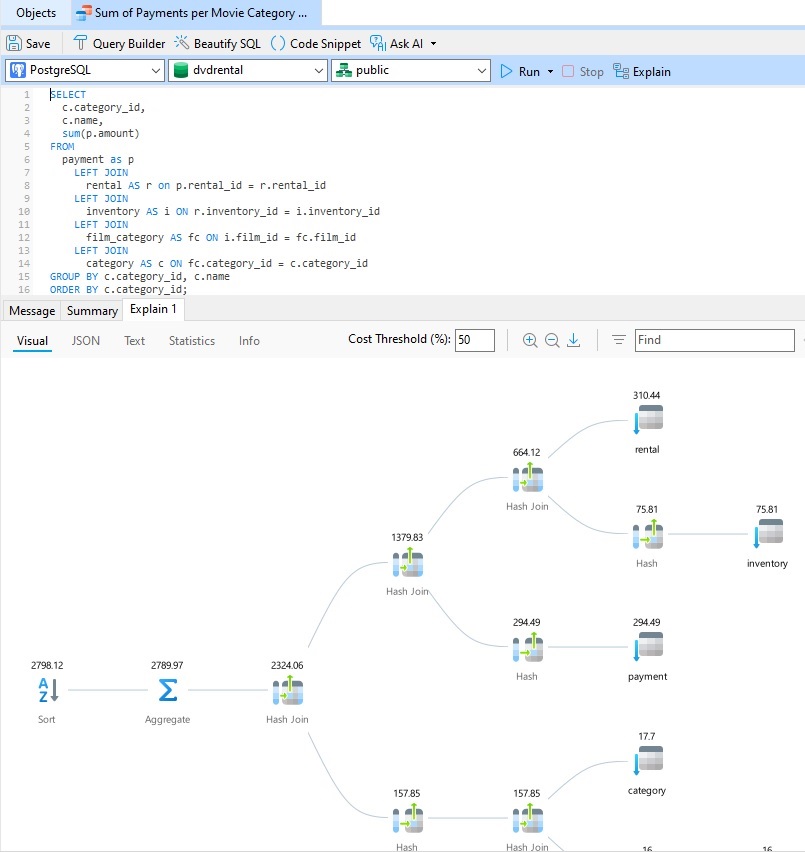Click the GROUP BY line in editor
This screenshot has height=852, width=805.
(x=140, y=277)
